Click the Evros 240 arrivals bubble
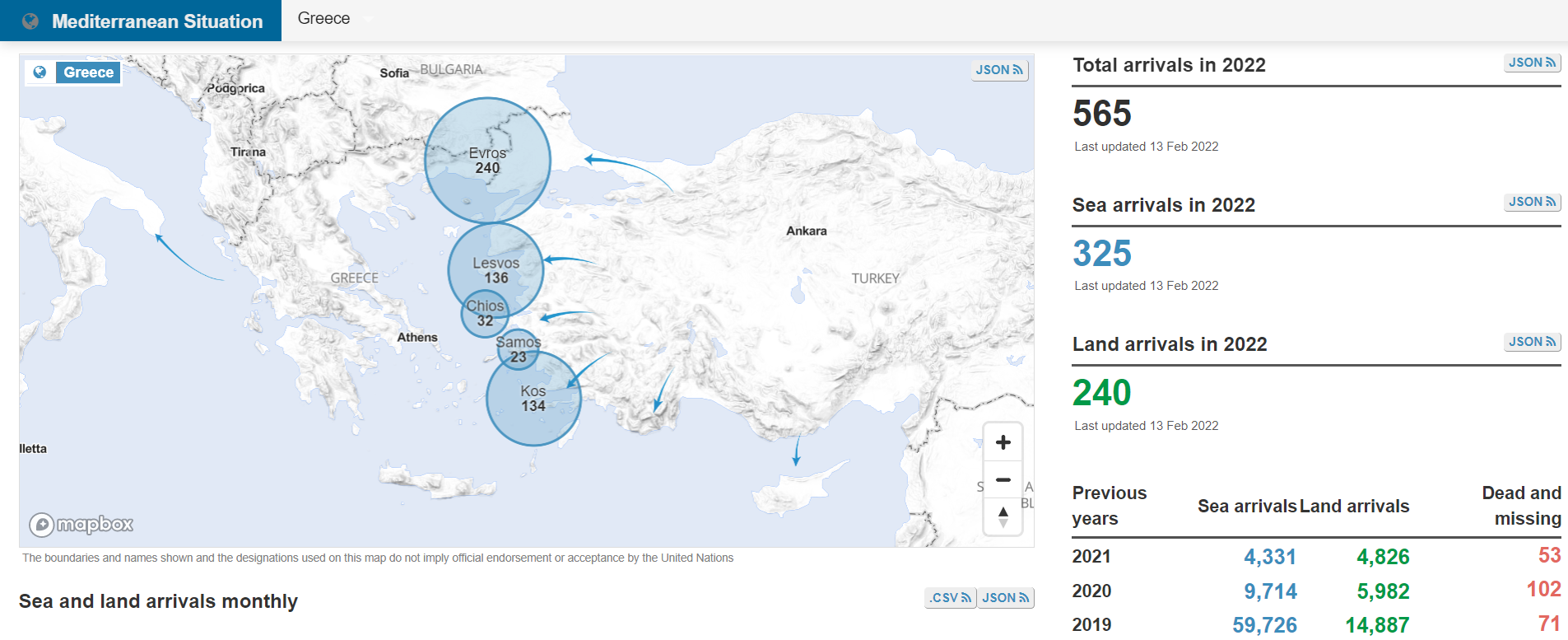 click(487, 160)
